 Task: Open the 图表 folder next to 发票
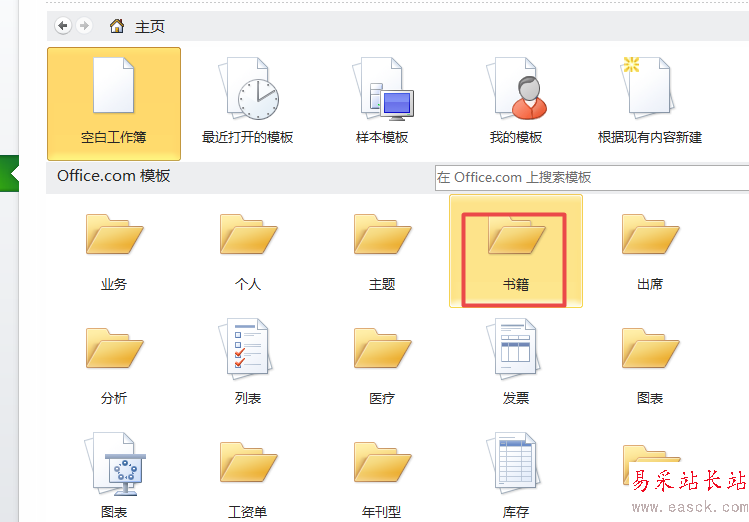650,365
